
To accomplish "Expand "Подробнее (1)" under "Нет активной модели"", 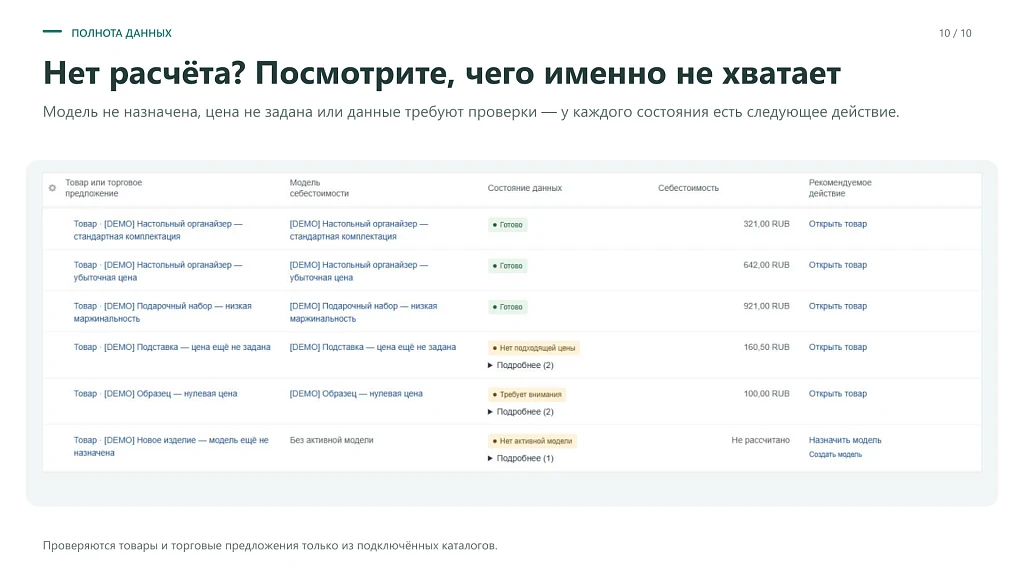I will [520, 458].
